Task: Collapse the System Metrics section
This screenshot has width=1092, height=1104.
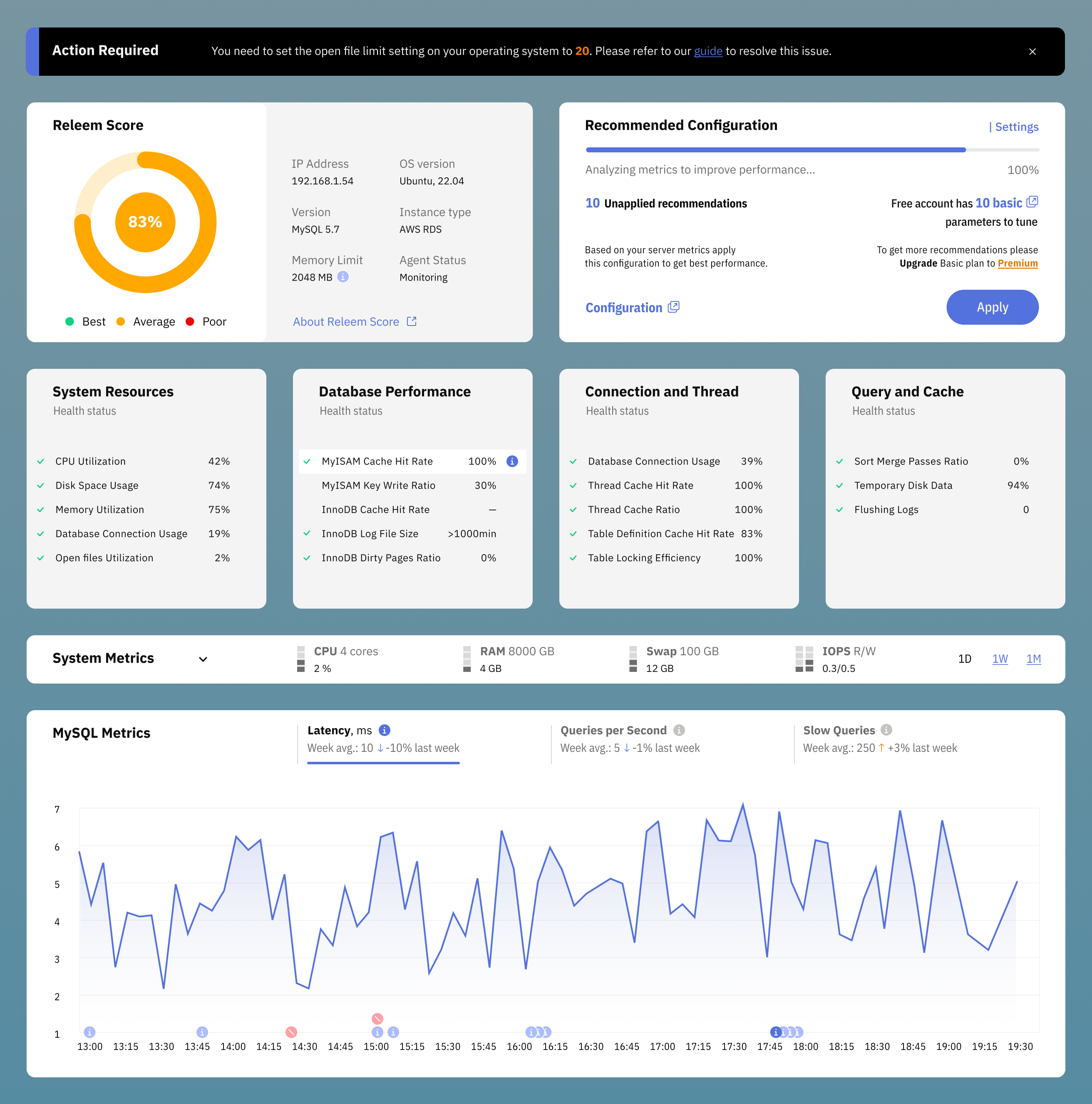Action: (x=203, y=659)
